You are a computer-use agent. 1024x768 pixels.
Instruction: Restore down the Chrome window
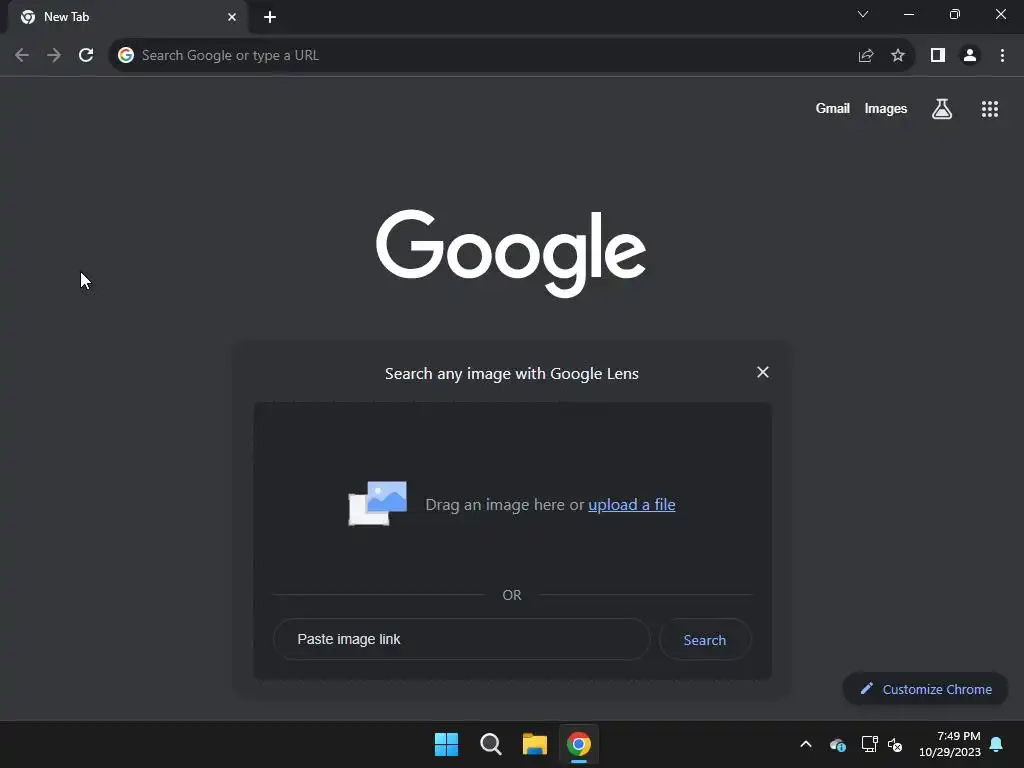coord(955,14)
